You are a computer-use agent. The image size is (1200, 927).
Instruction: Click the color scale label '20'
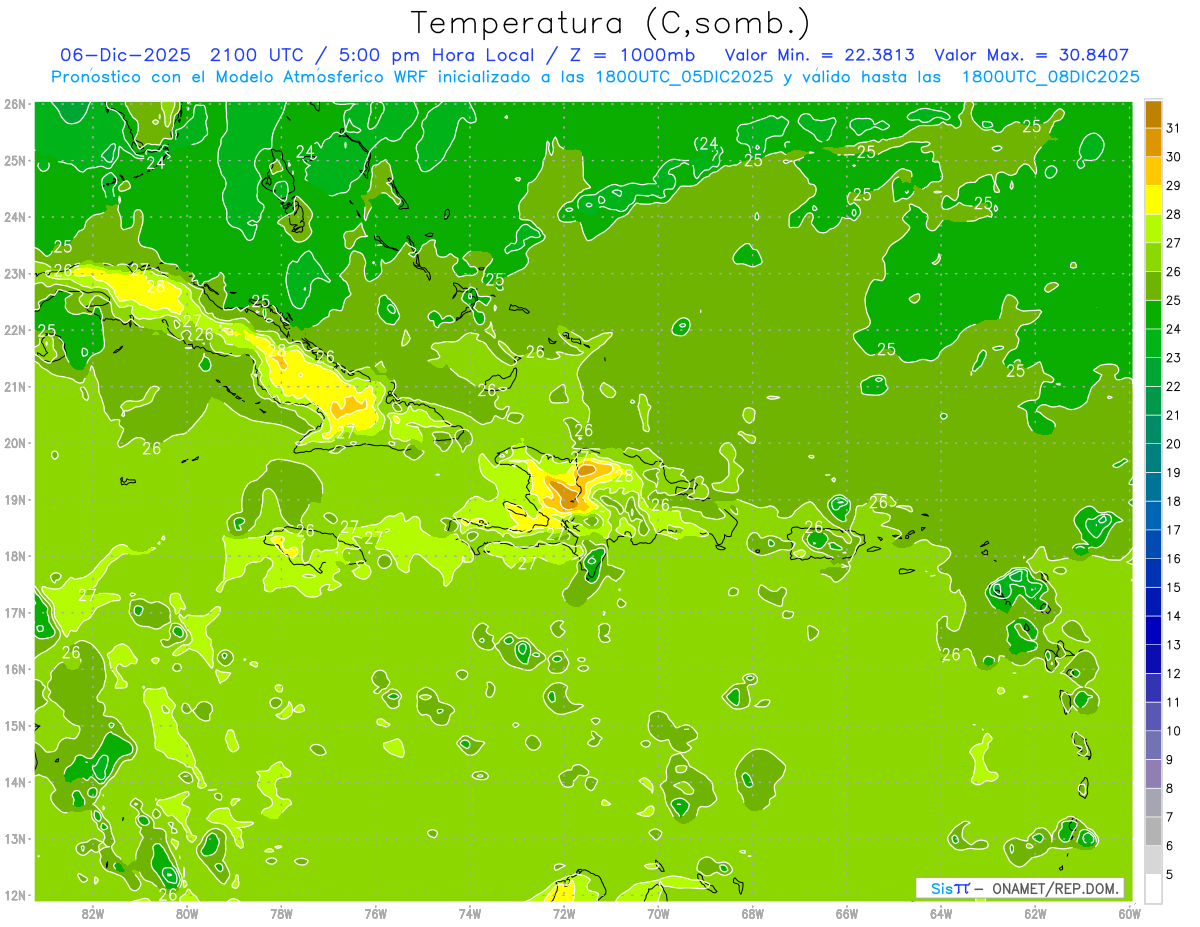[x=1174, y=444]
